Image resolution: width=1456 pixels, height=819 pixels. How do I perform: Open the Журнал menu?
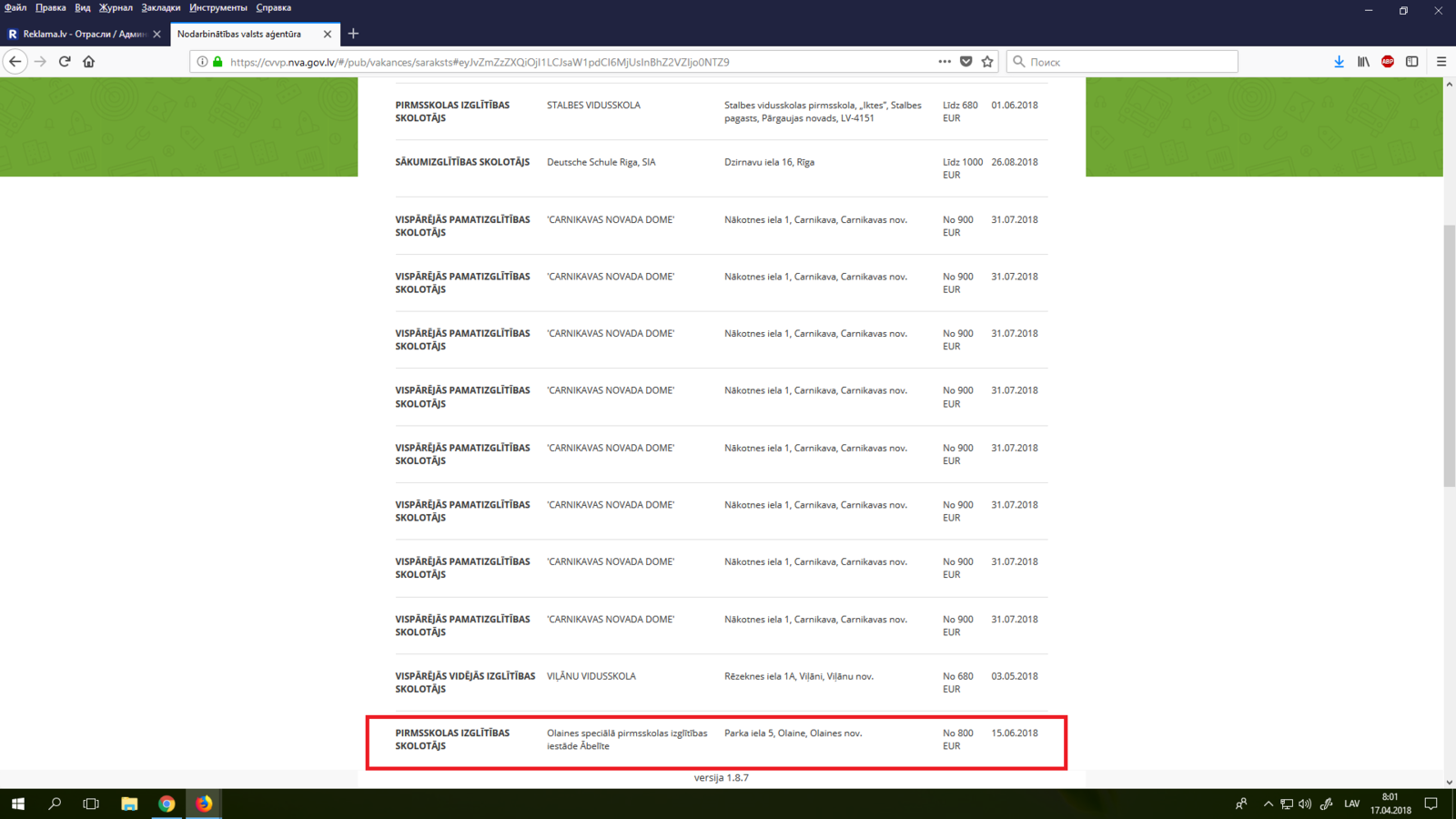[116, 8]
